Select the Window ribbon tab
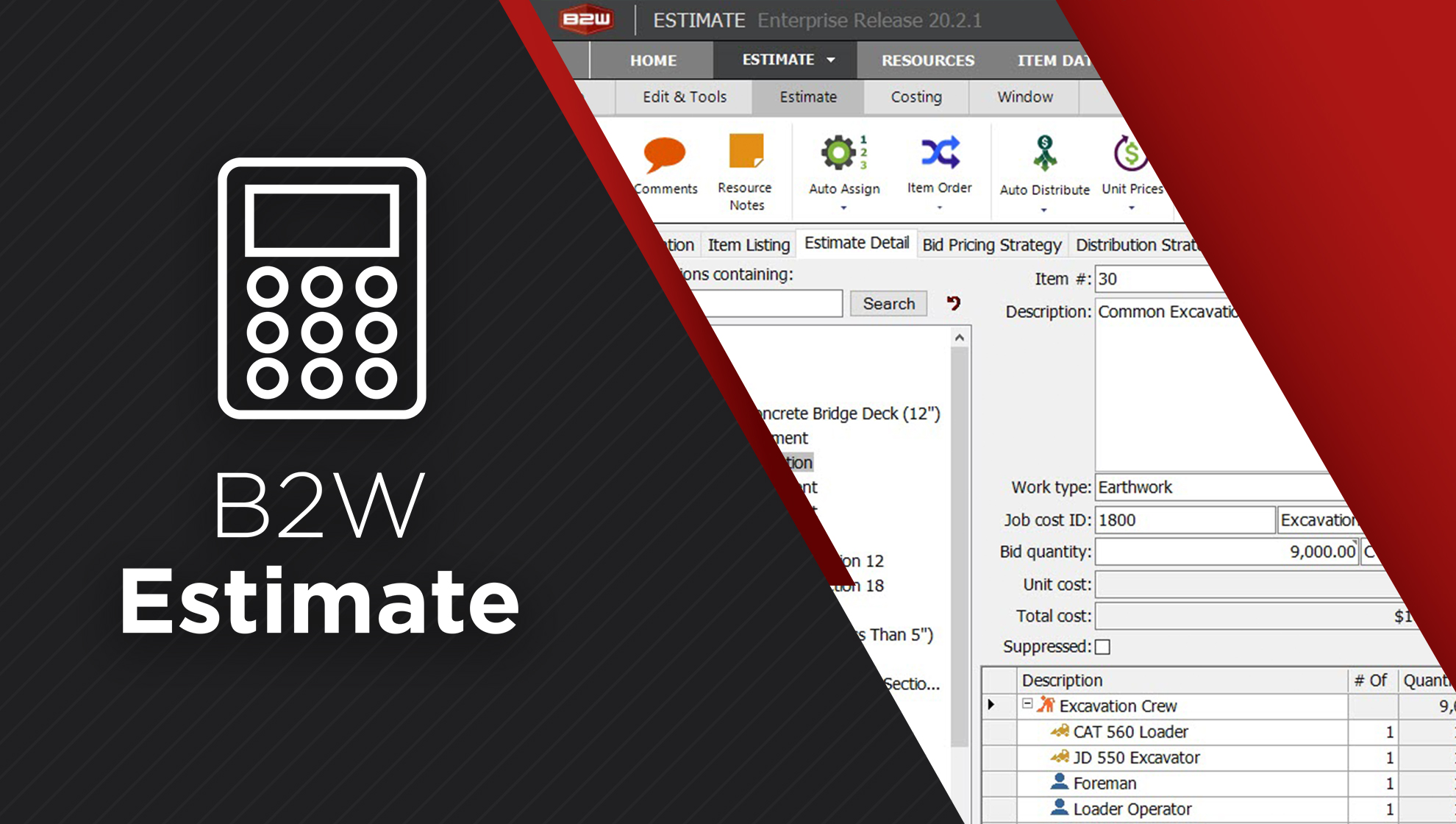 click(1025, 97)
